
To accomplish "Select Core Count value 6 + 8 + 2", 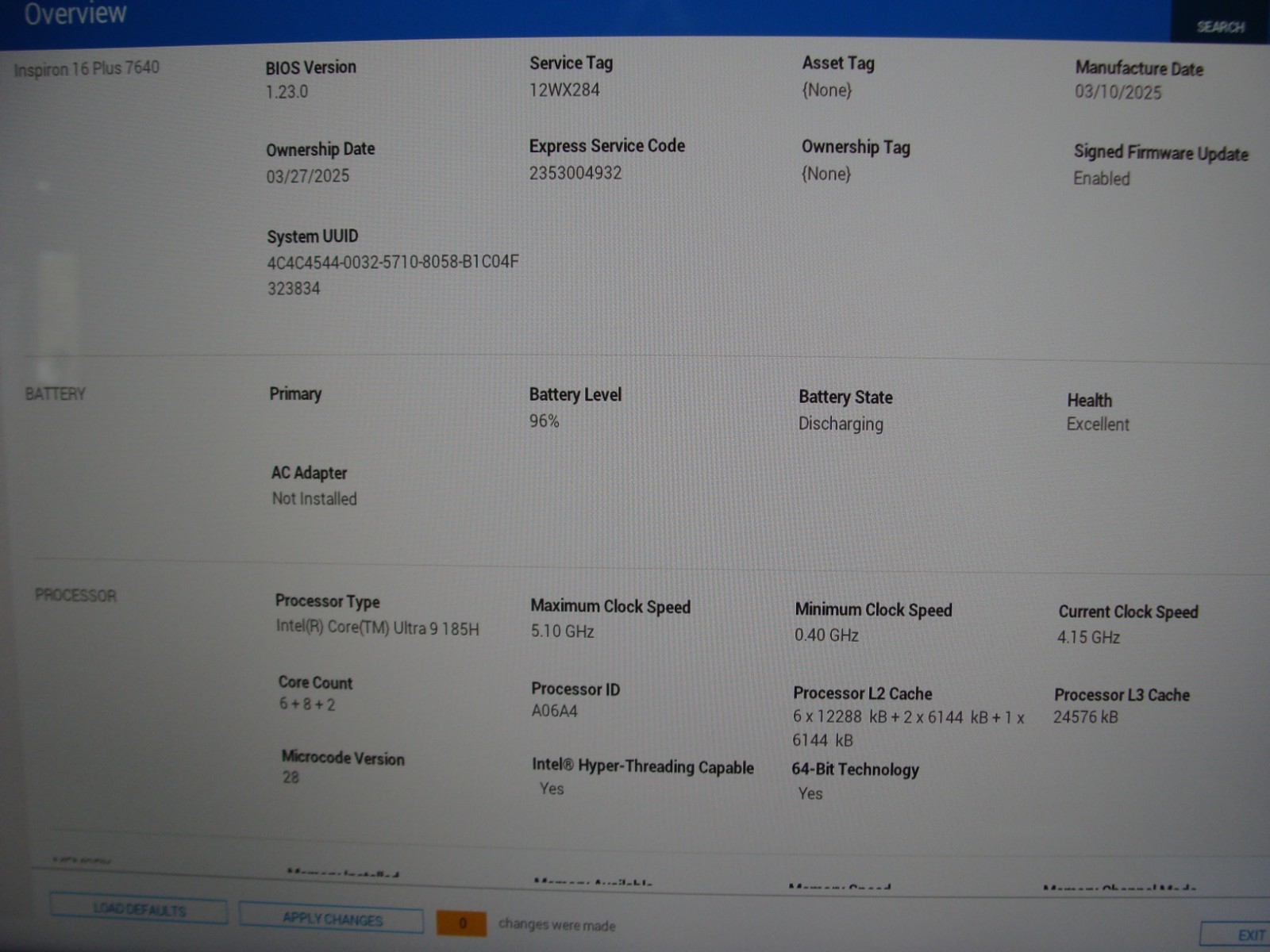I will (307, 704).
